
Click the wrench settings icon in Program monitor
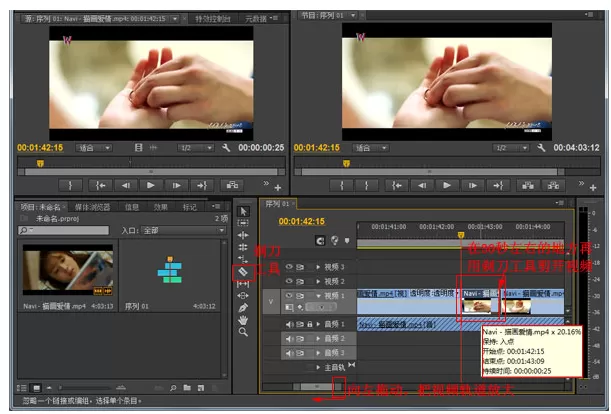tap(541, 148)
